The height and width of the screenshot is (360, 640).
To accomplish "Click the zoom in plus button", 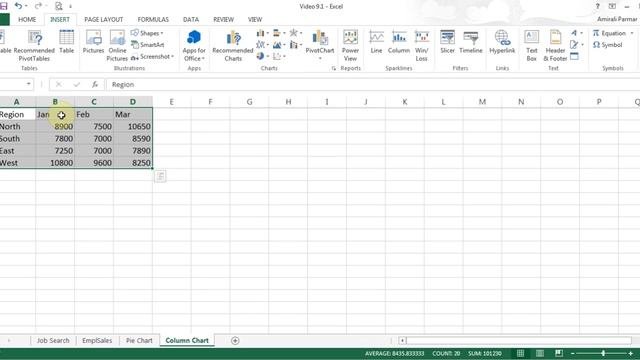I will (x=631, y=353).
